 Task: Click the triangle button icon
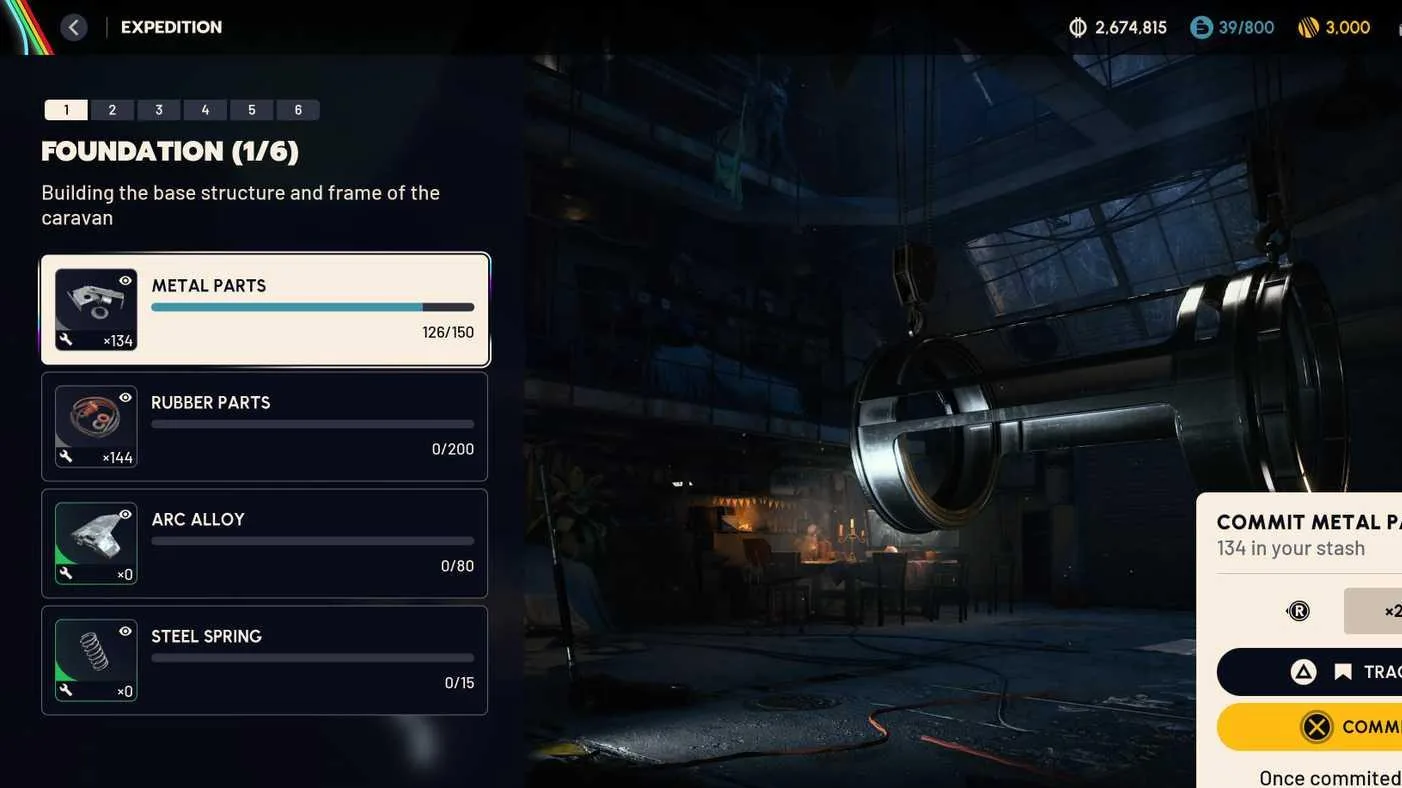(x=1303, y=672)
